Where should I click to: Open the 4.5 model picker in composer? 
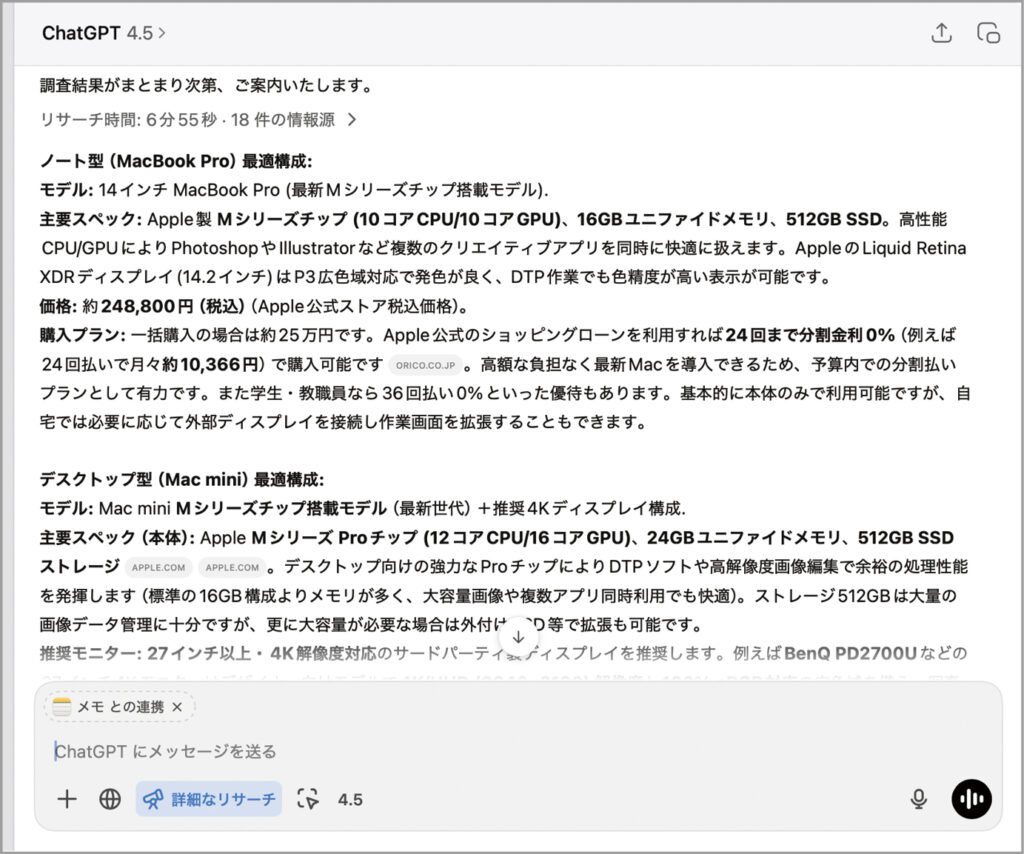(x=350, y=799)
